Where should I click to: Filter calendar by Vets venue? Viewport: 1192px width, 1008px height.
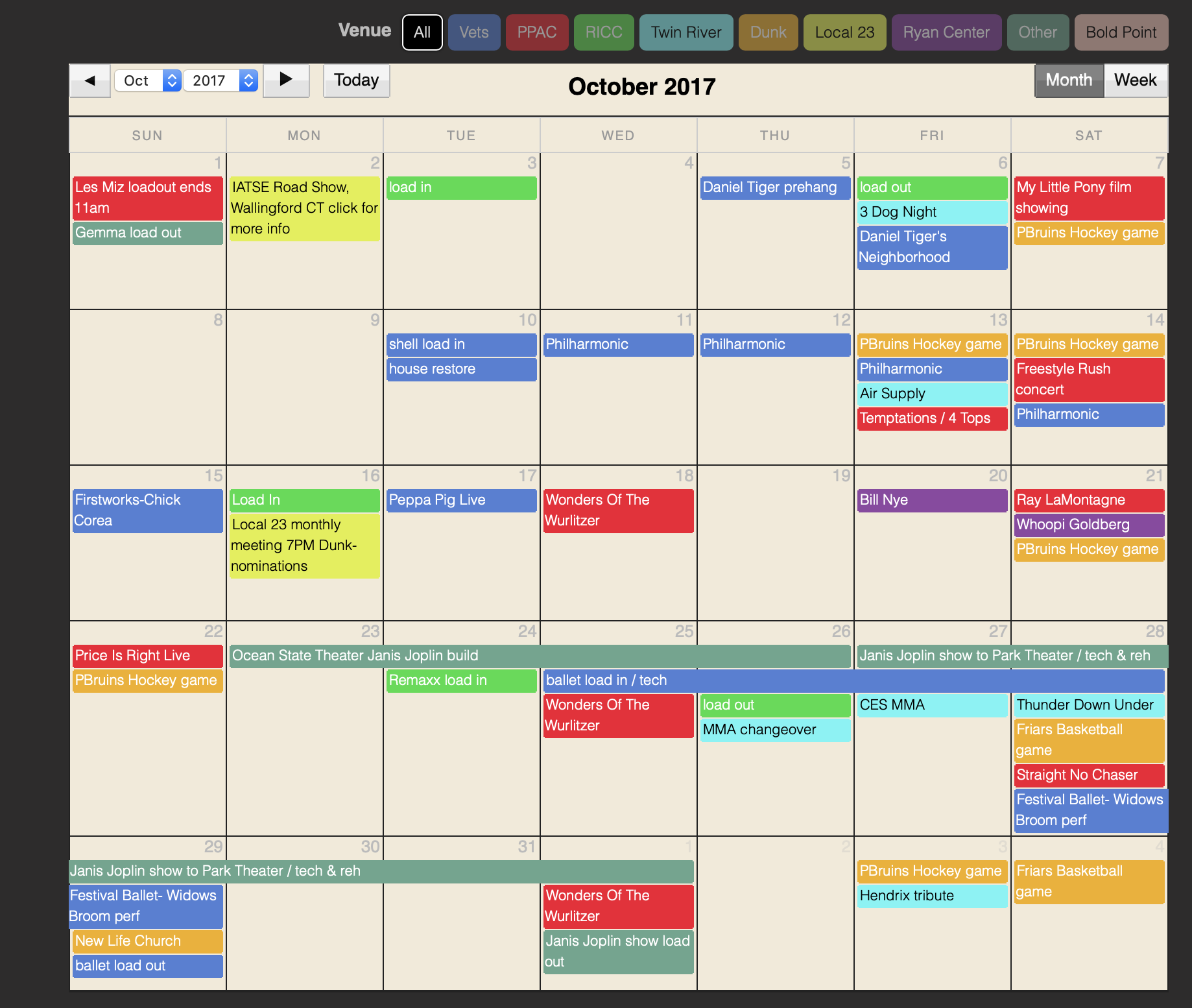(x=474, y=32)
